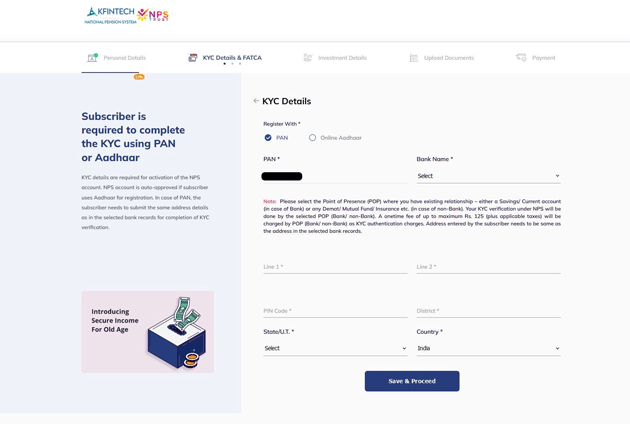The height and width of the screenshot is (424, 630).
Task: Click the KFintech logo
Action: point(109,15)
